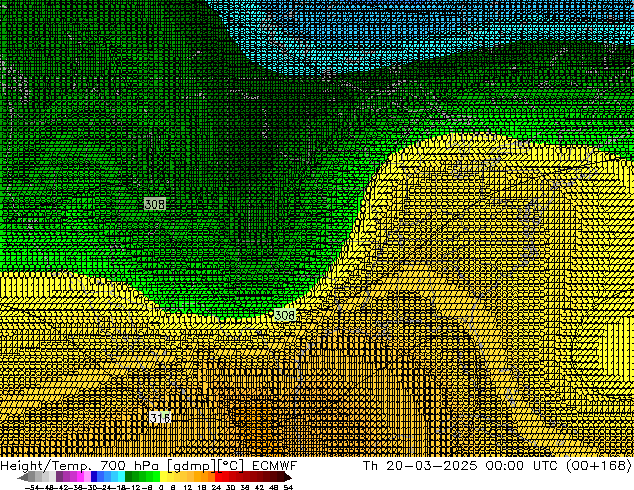The height and width of the screenshot is (490, 634).
Task: Pick the dark blue swatch above -30 in the legend
Action: tap(94, 477)
